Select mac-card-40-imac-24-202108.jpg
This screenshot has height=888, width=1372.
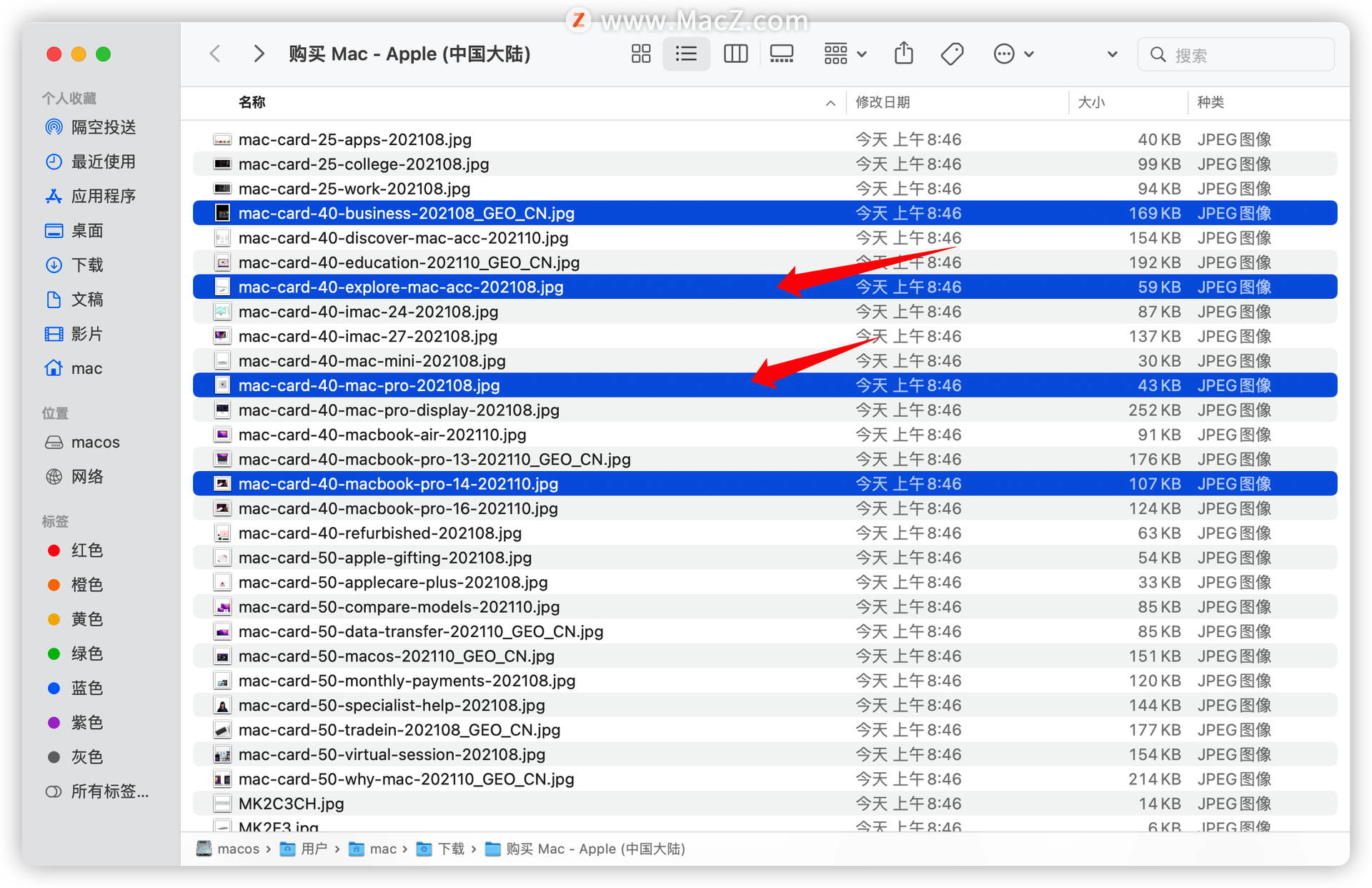point(765,312)
